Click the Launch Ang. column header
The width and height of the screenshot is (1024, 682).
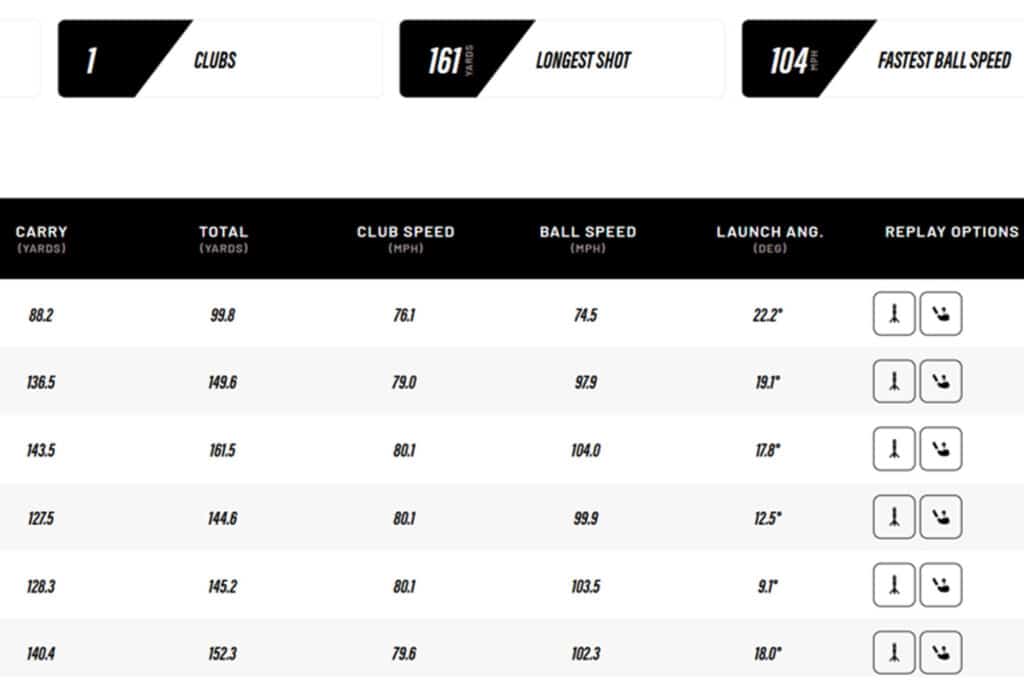coord(769,238)
